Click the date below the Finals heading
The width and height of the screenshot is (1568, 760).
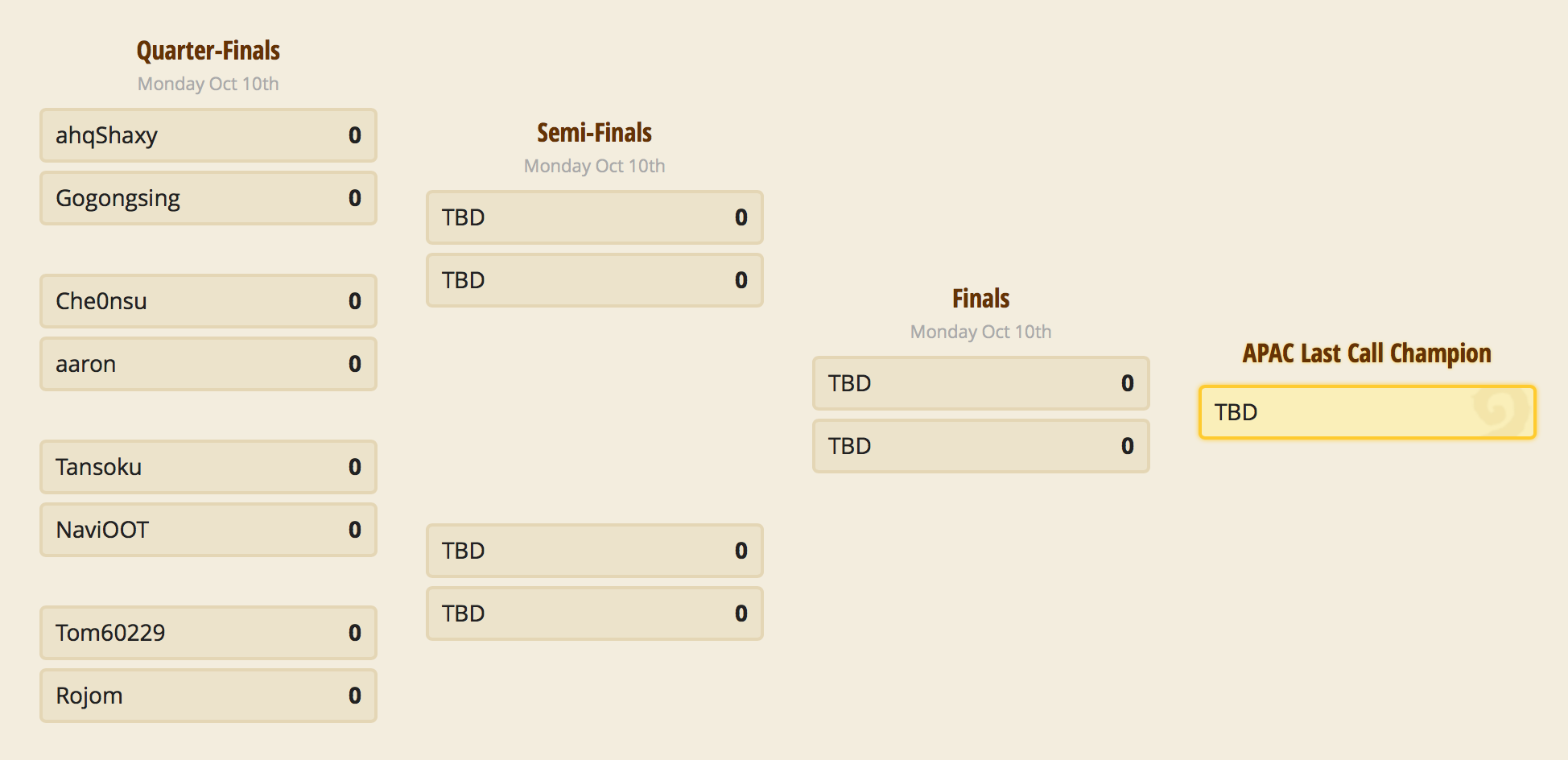(x=980, y=332)
